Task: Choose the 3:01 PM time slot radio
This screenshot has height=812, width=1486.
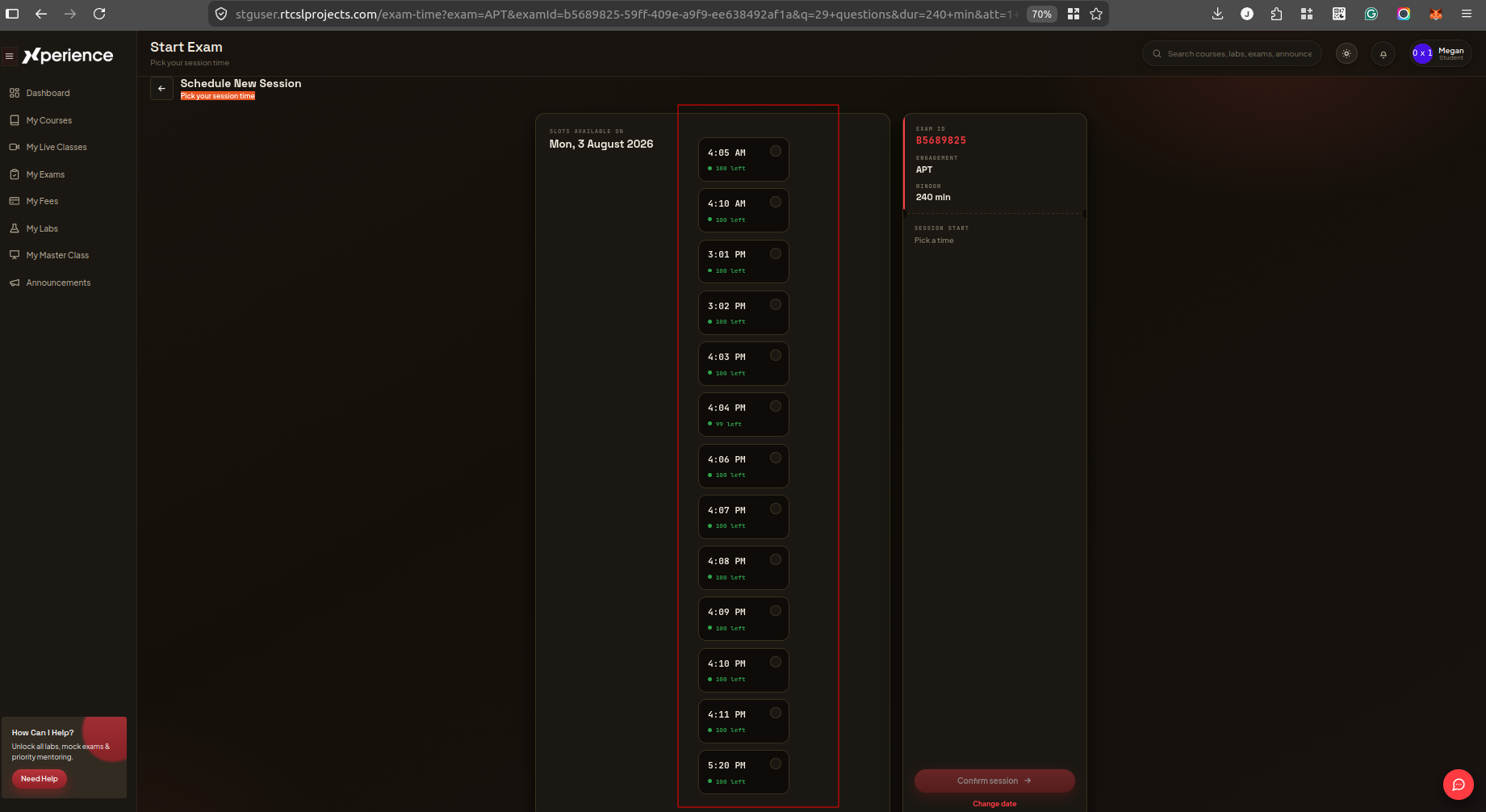Action: pos(775,253)
